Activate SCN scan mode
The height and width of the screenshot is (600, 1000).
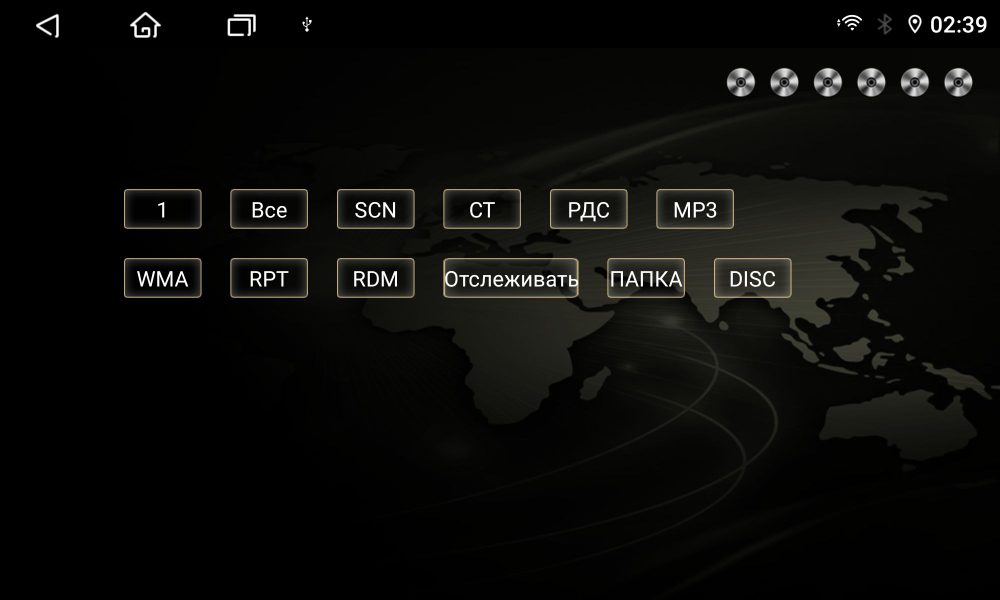pos(376,209)
